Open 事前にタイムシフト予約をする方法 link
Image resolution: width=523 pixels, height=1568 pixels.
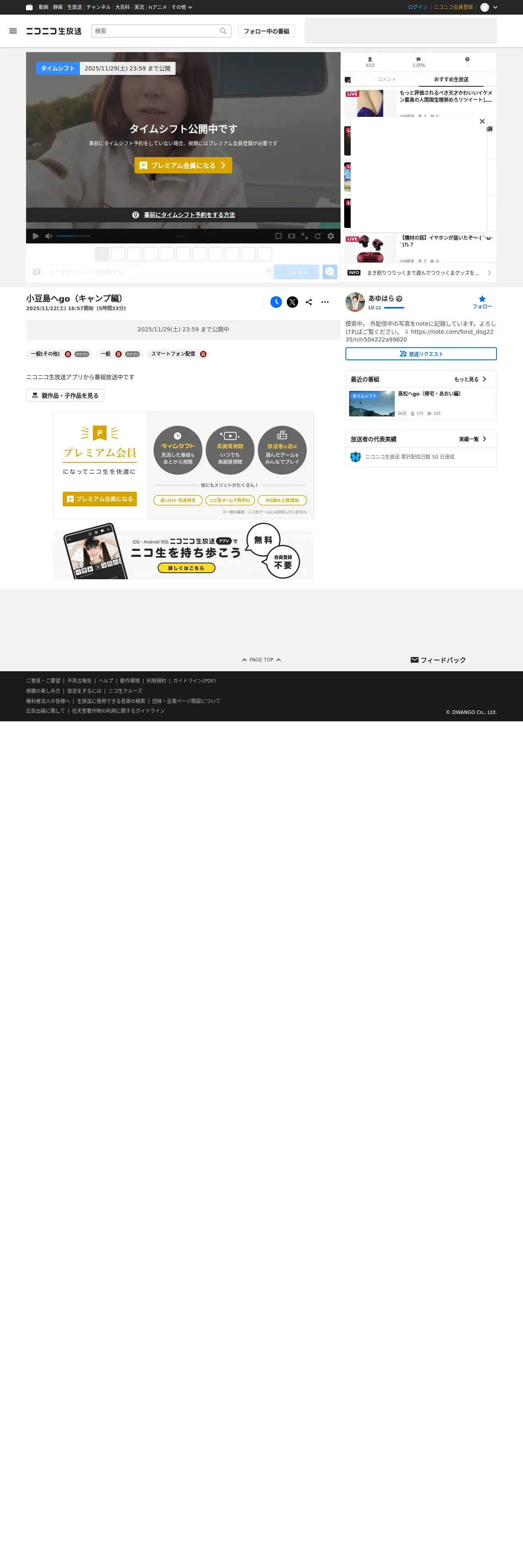pyautogui.click(x=189, y=215)
